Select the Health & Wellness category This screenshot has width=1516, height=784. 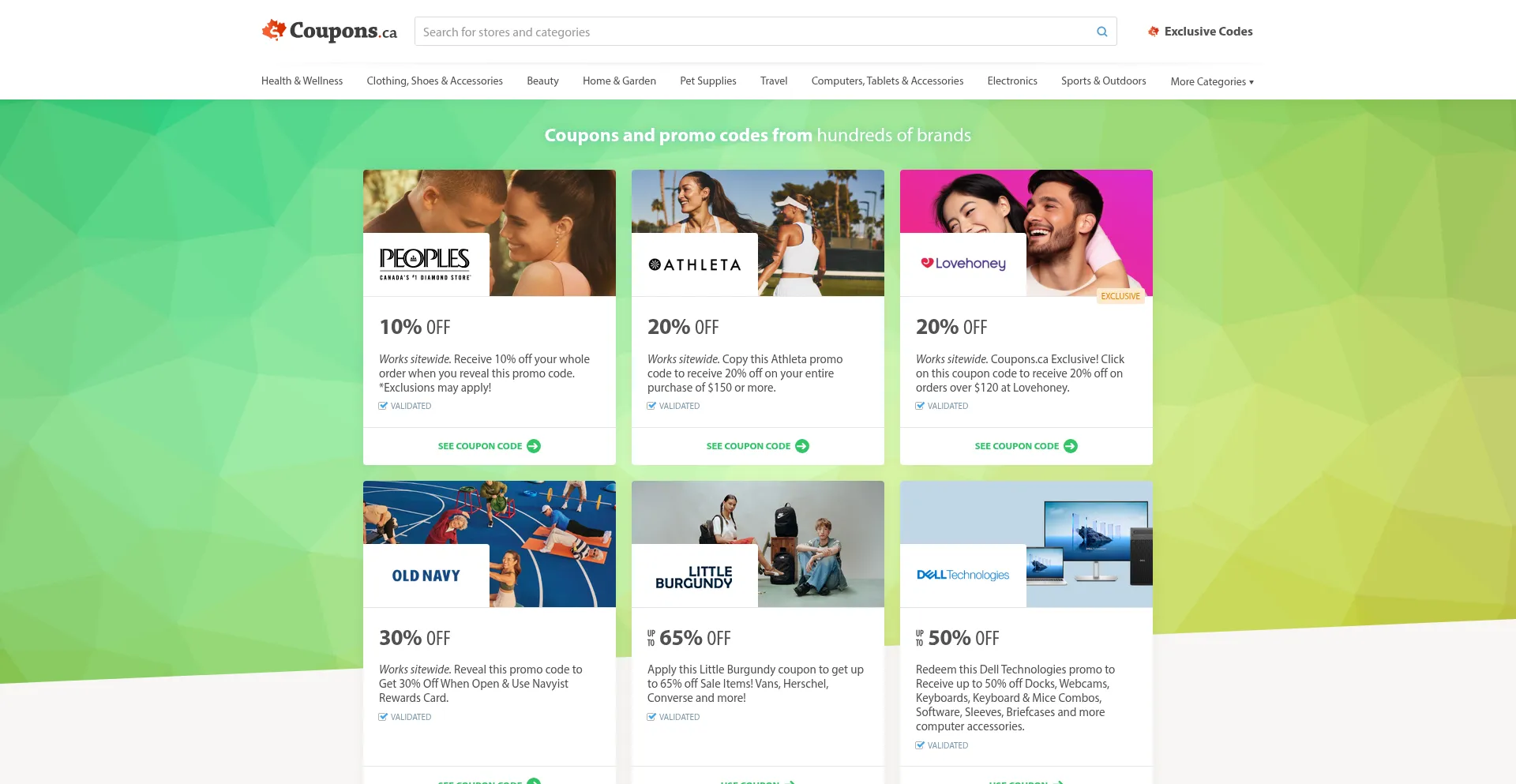(x=302, y=81)
